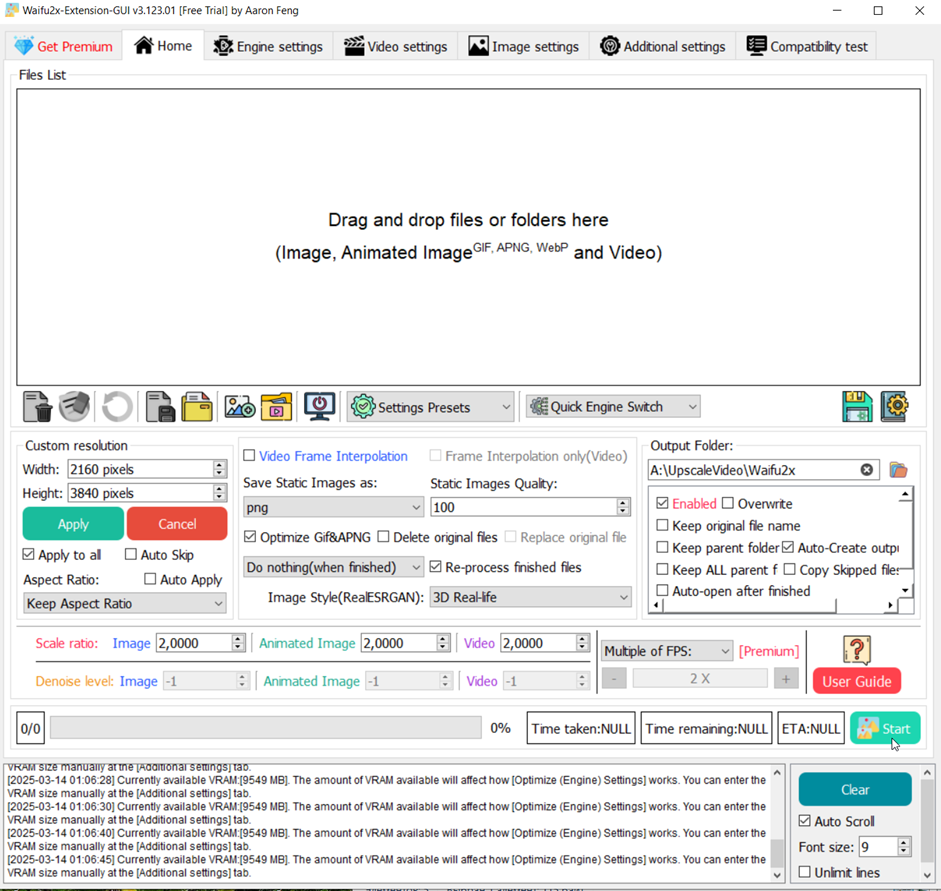This screenshot has height=891, width=941.
Task: Click the clear files list eraser icon
Action: click(x=74, y=407)
